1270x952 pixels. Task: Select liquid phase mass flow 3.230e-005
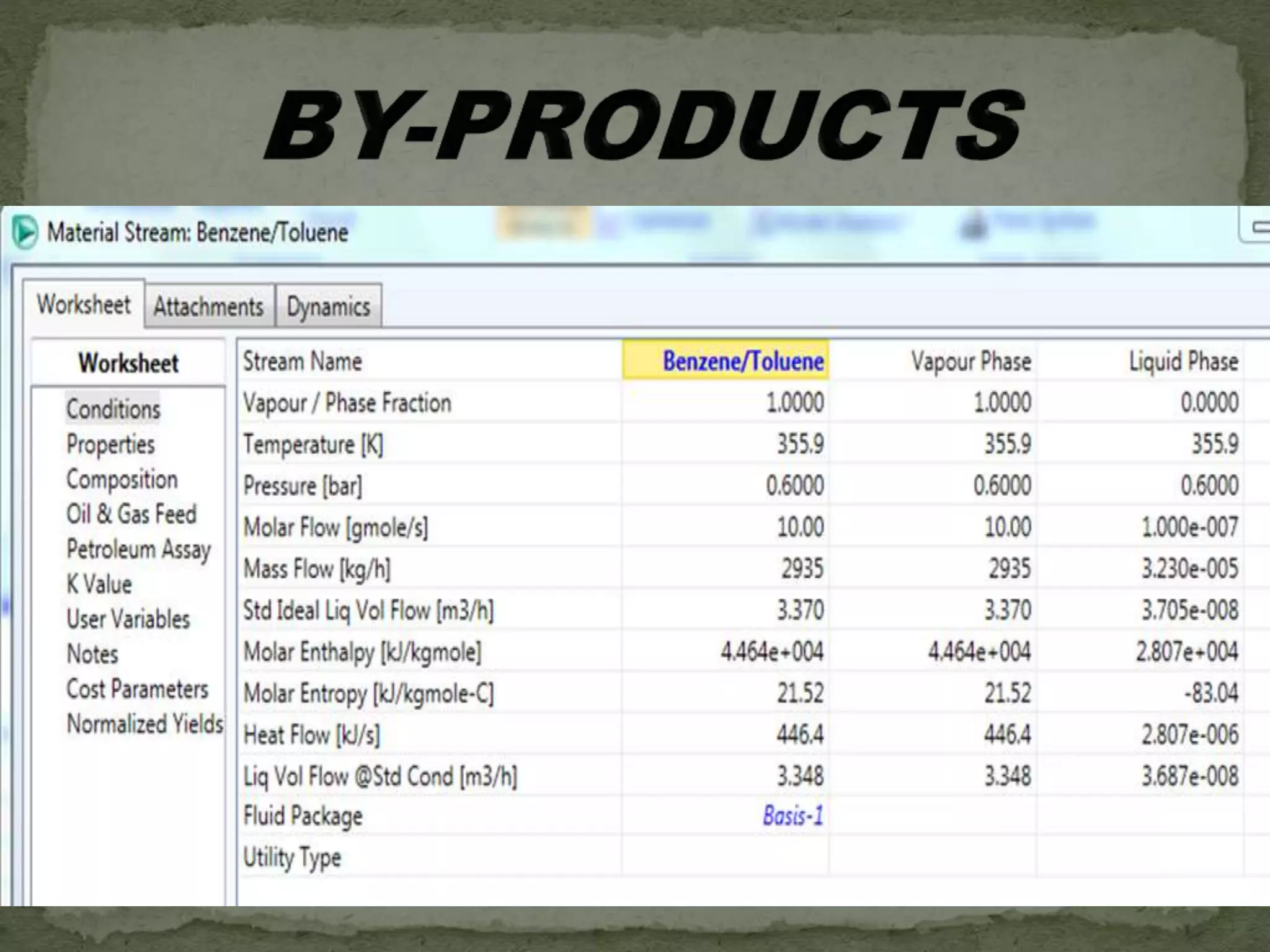pos(1190,568)
